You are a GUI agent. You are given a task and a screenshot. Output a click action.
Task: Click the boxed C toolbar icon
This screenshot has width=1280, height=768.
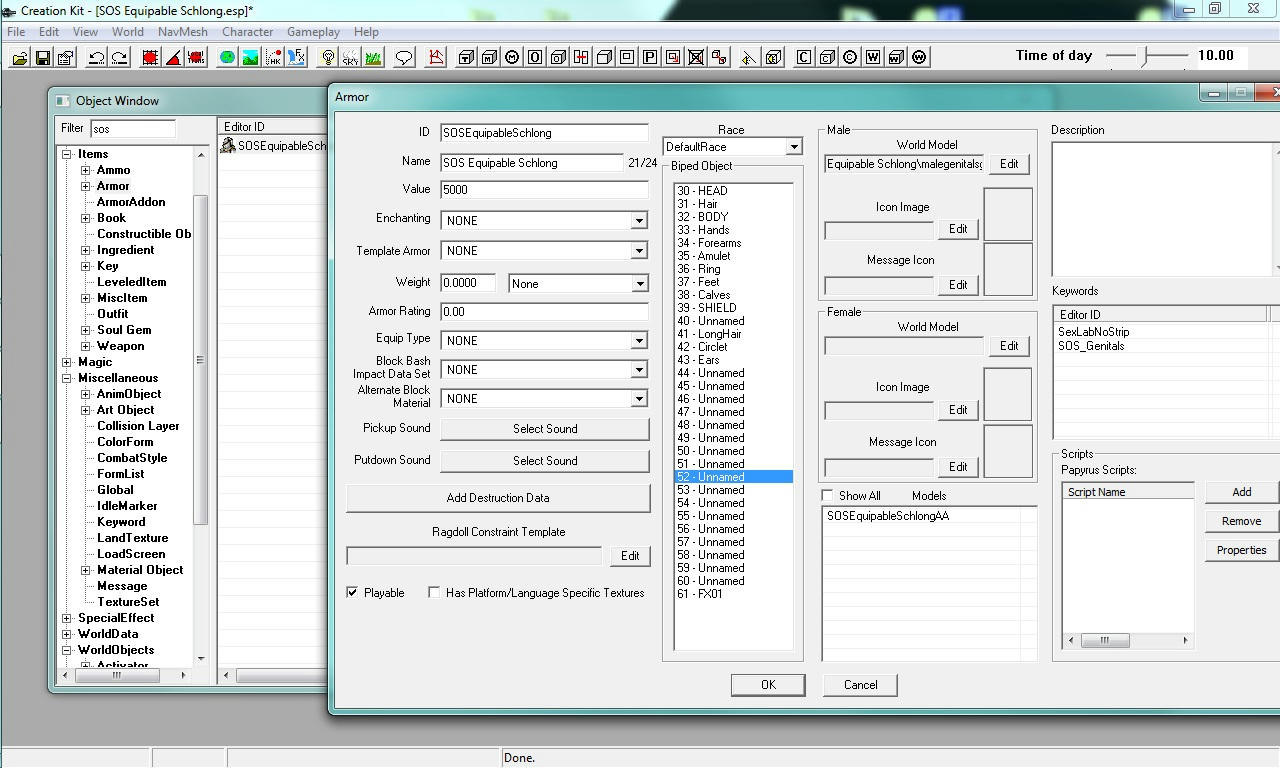click(x=803, y=57)
